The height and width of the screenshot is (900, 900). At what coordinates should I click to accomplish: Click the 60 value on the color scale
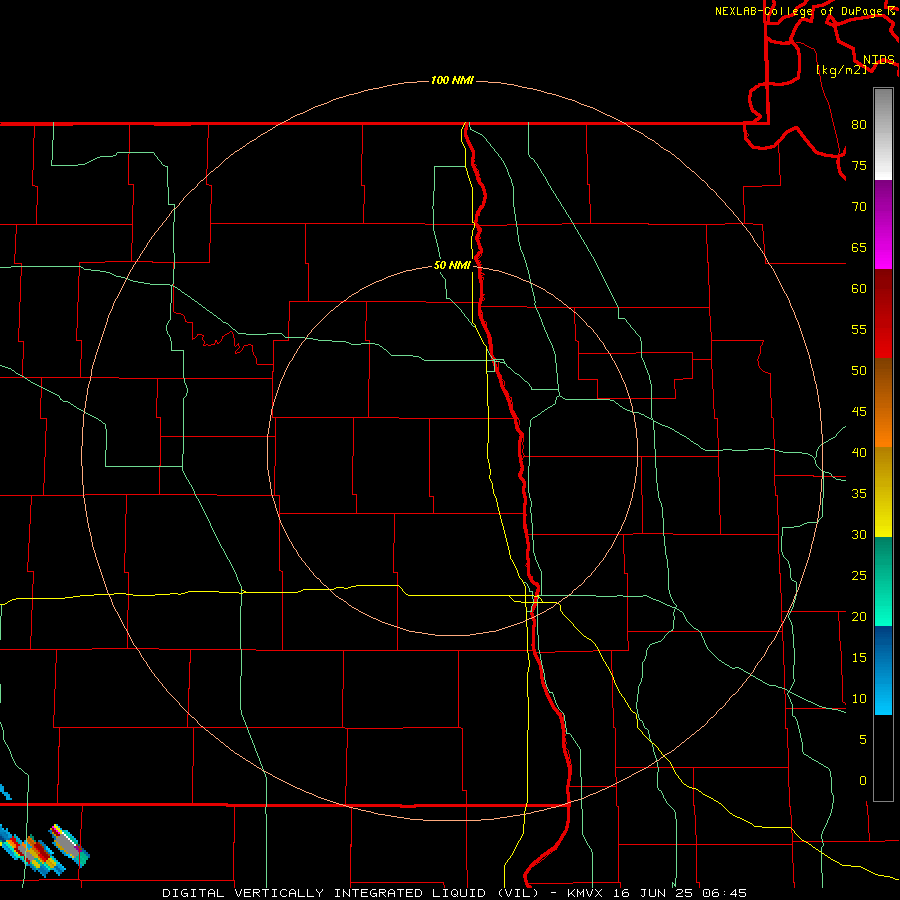pos(859,289)
